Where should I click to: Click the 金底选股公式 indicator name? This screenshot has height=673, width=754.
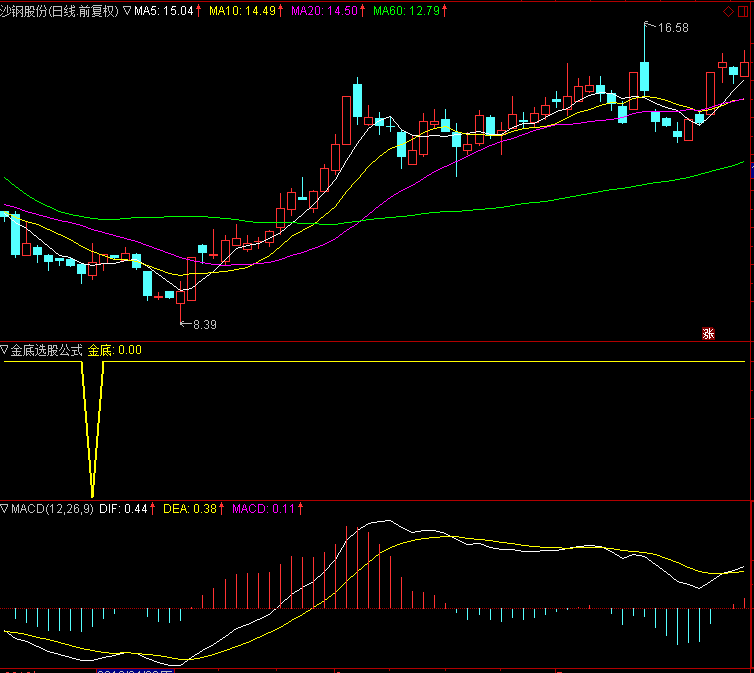[x=47, y=350]
